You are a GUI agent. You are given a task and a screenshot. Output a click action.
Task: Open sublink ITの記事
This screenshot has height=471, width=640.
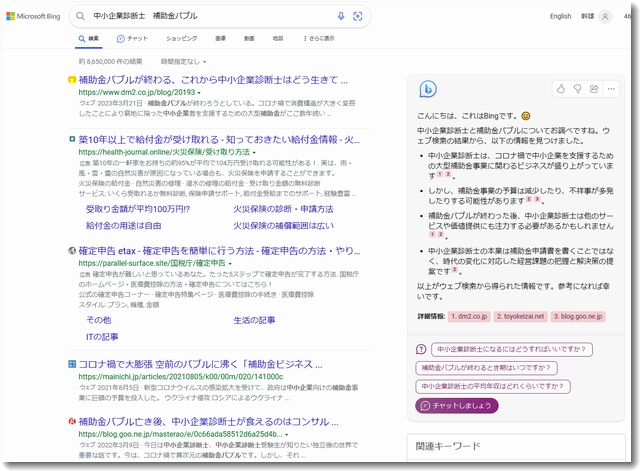(102, 337)
